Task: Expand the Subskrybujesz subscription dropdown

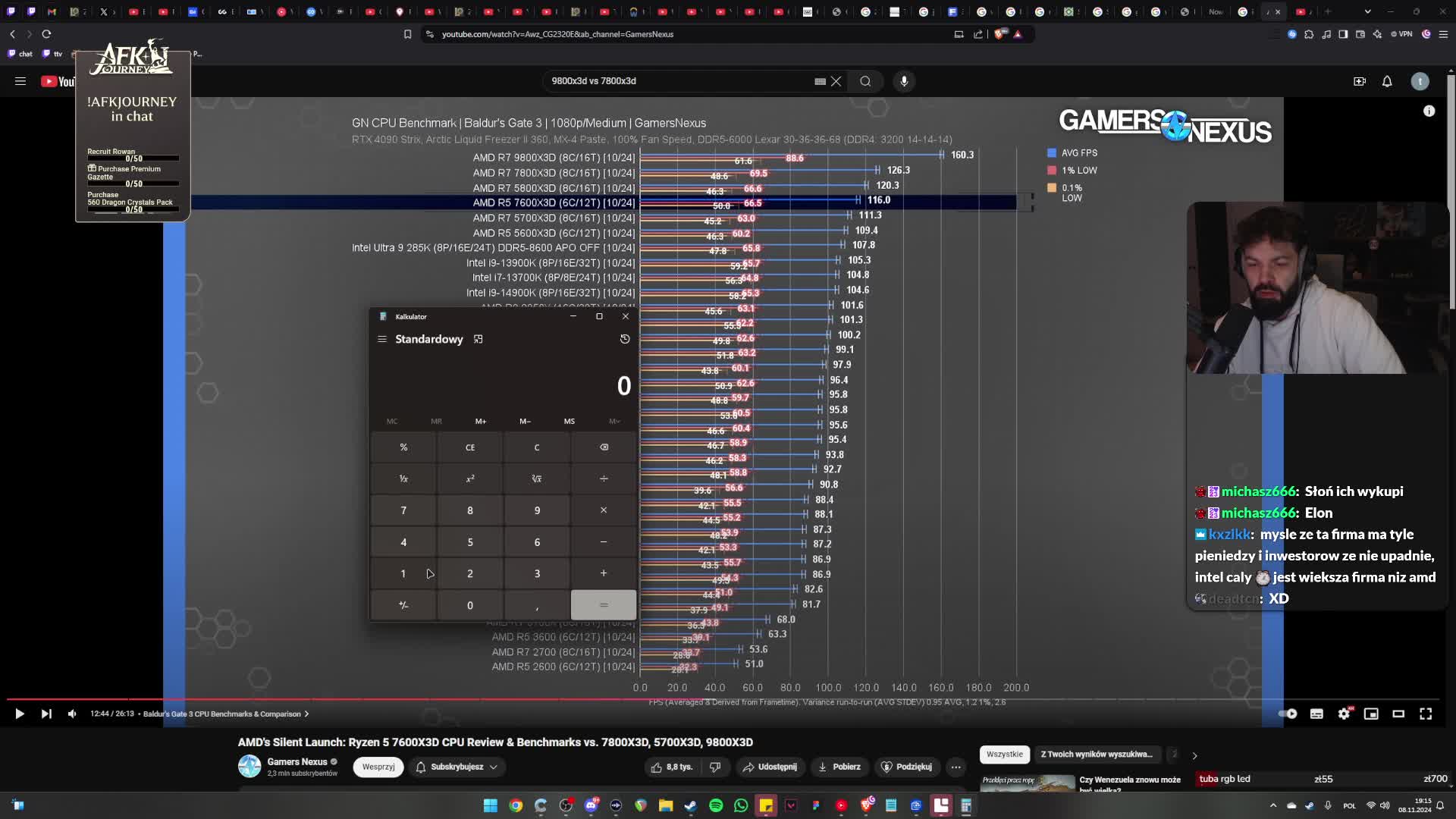Action: point(457,767)
